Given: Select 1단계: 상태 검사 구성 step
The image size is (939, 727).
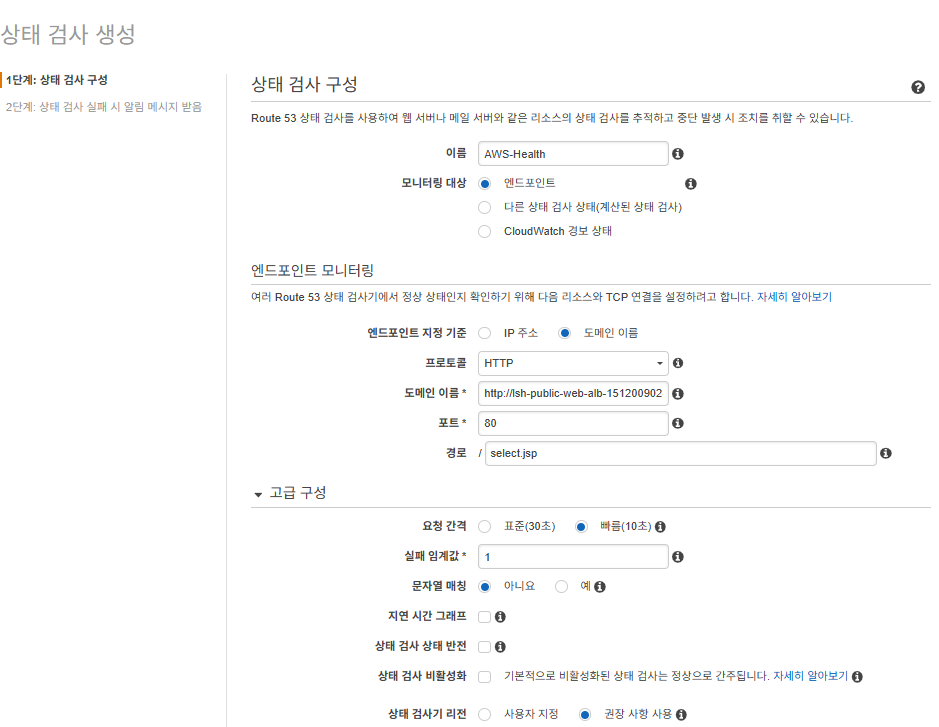Looking at the screenshot, I should coord(57,80).
